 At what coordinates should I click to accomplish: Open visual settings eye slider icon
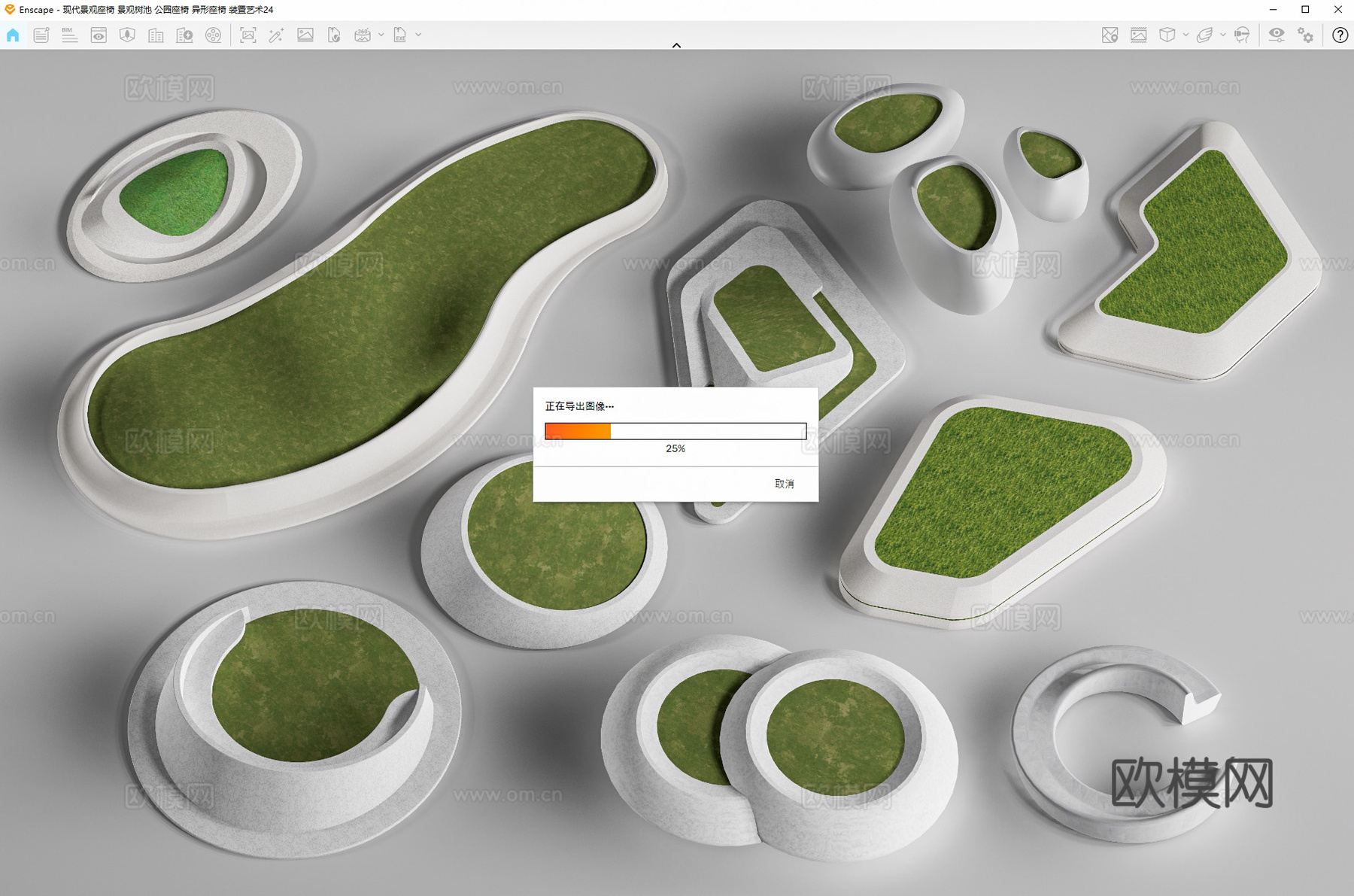(x=1277, y=35)
